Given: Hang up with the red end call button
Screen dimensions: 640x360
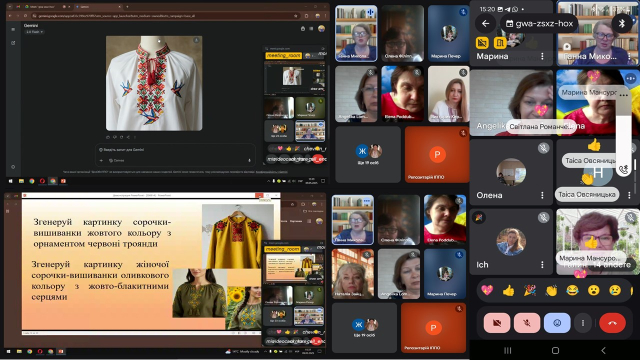Looking at the screenshot, I should 612,323.
